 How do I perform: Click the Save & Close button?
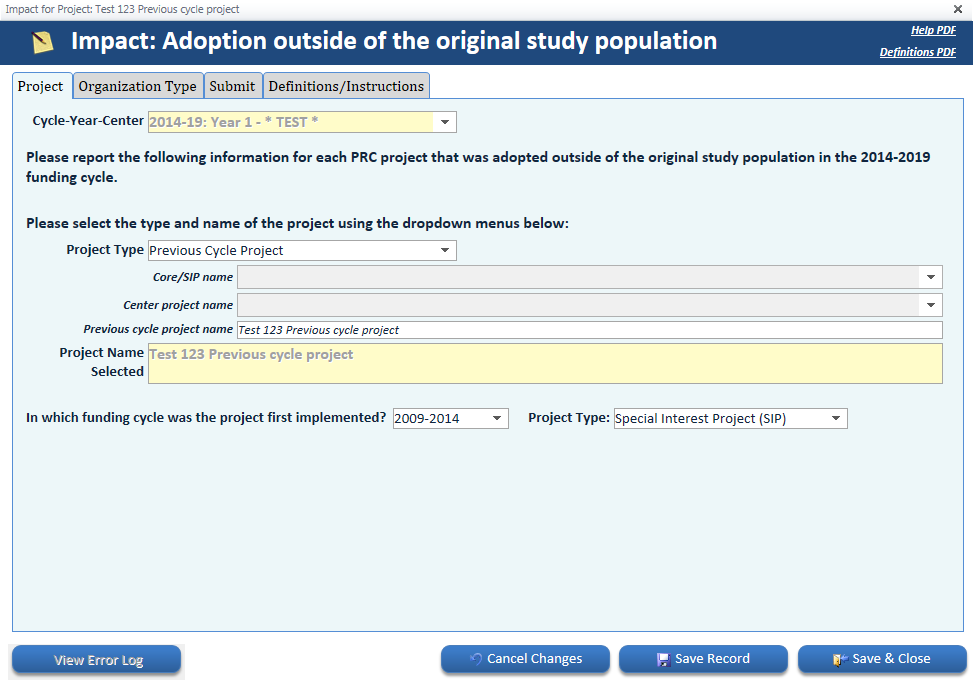pyautogui.click(x=882, y=659)
